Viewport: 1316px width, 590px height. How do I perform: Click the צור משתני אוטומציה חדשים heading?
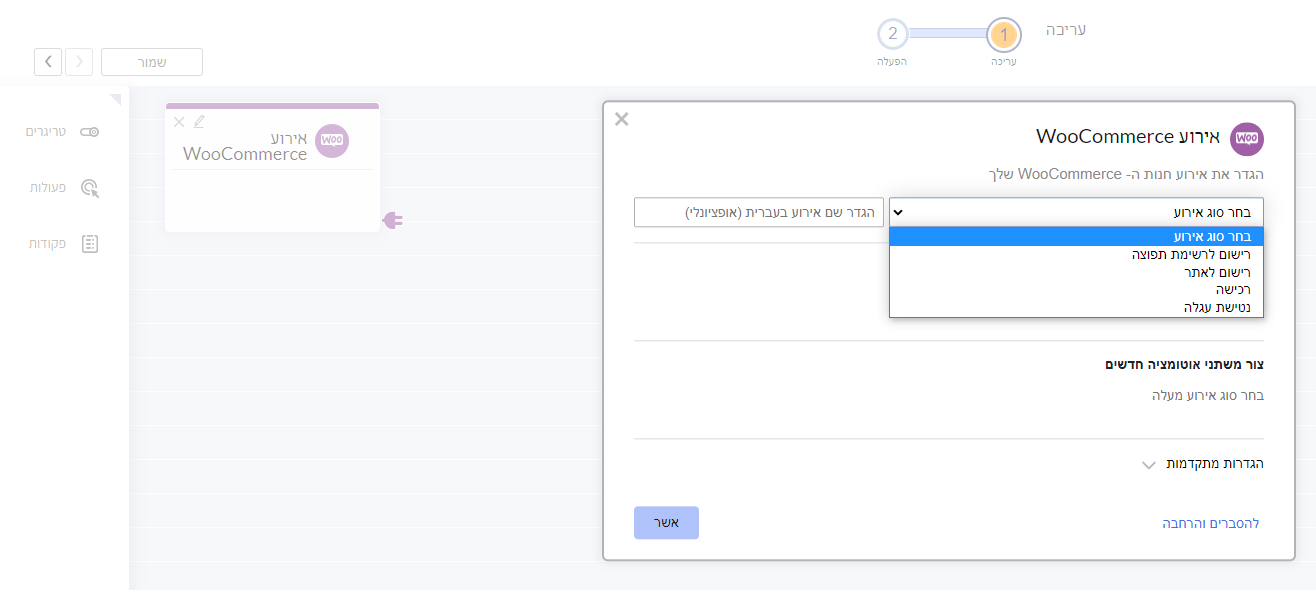point(1184,364)
